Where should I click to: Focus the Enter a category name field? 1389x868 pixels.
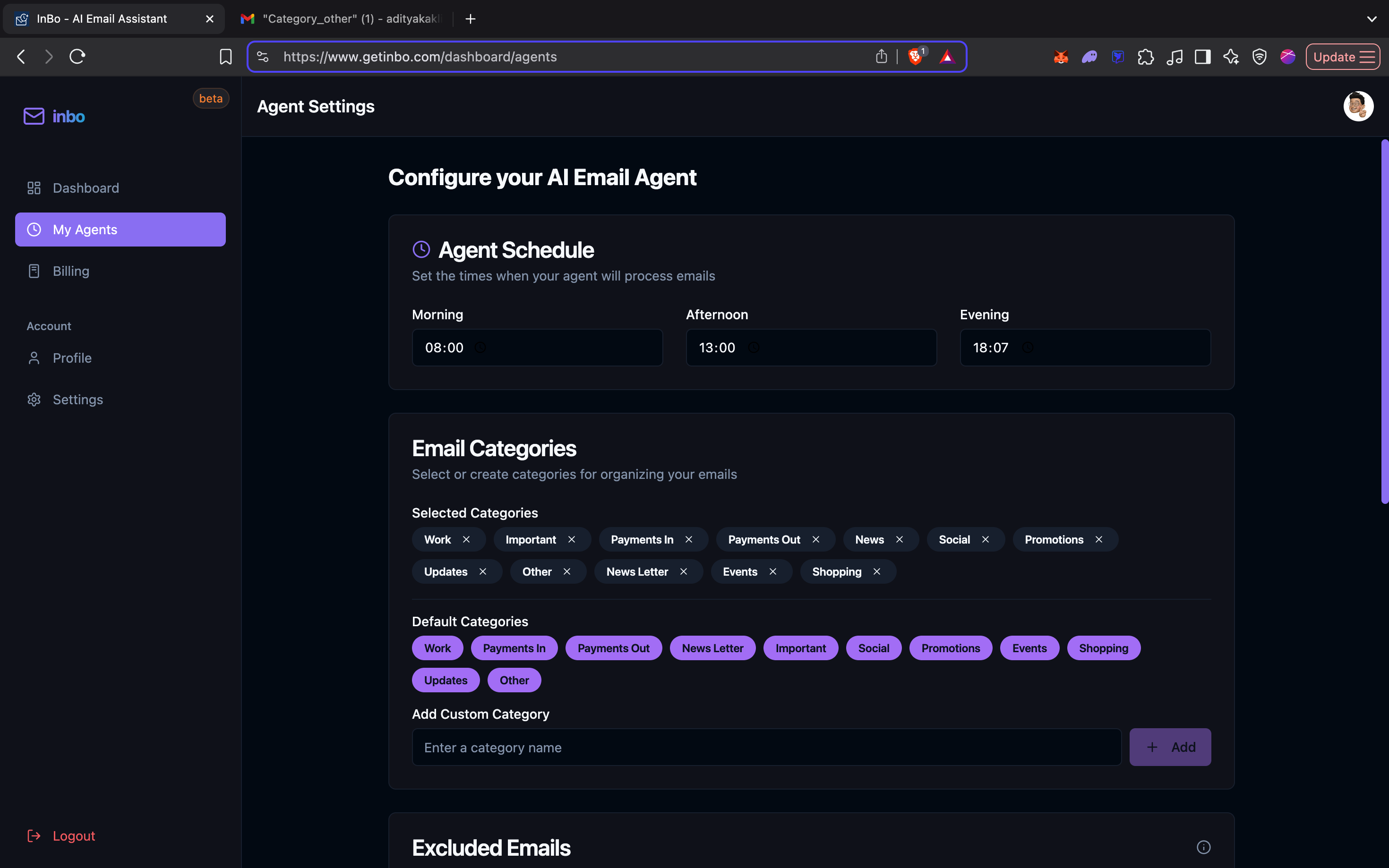[x=766, y=748]
